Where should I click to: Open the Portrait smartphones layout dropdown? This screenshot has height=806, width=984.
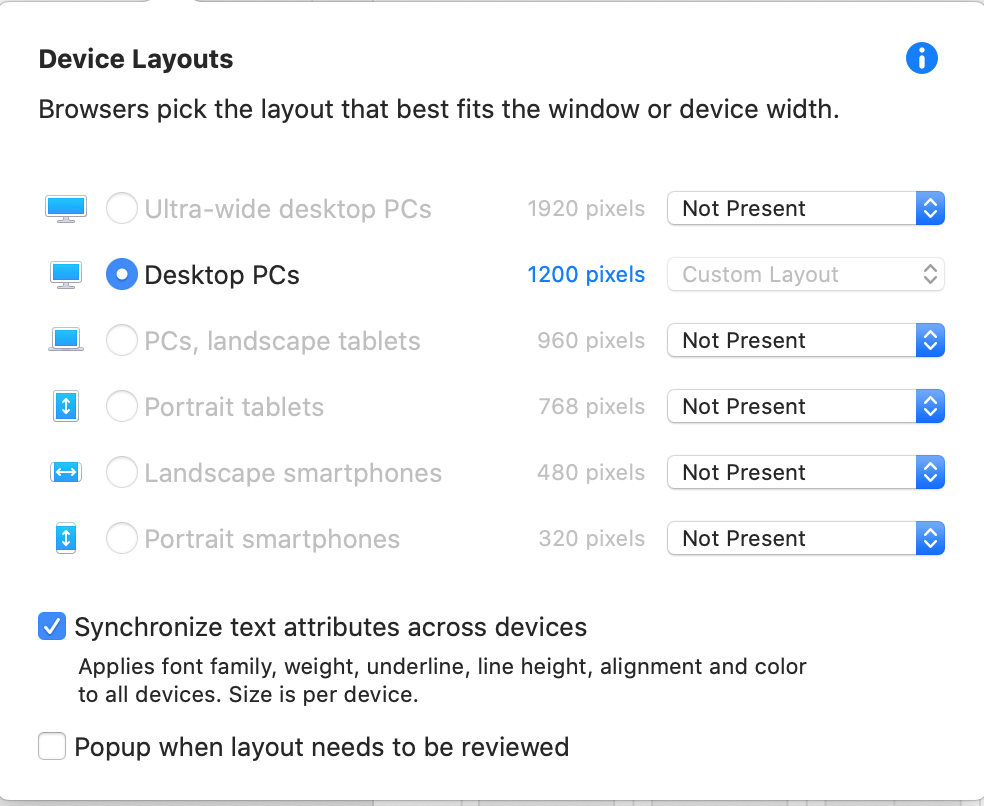[806, 538]
